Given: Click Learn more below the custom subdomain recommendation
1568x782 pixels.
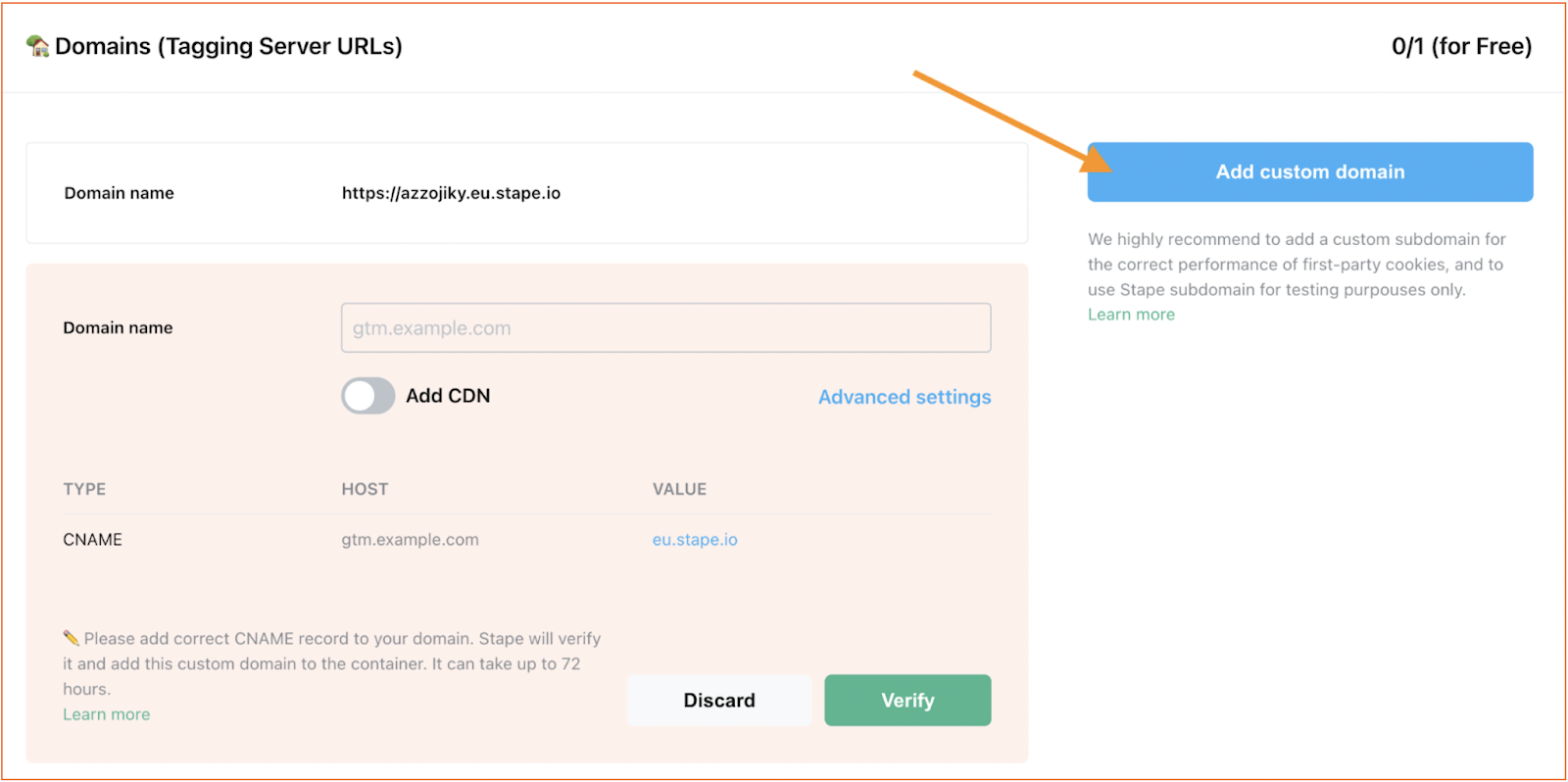Looking at the screenshot, I should click(1130, 314).
